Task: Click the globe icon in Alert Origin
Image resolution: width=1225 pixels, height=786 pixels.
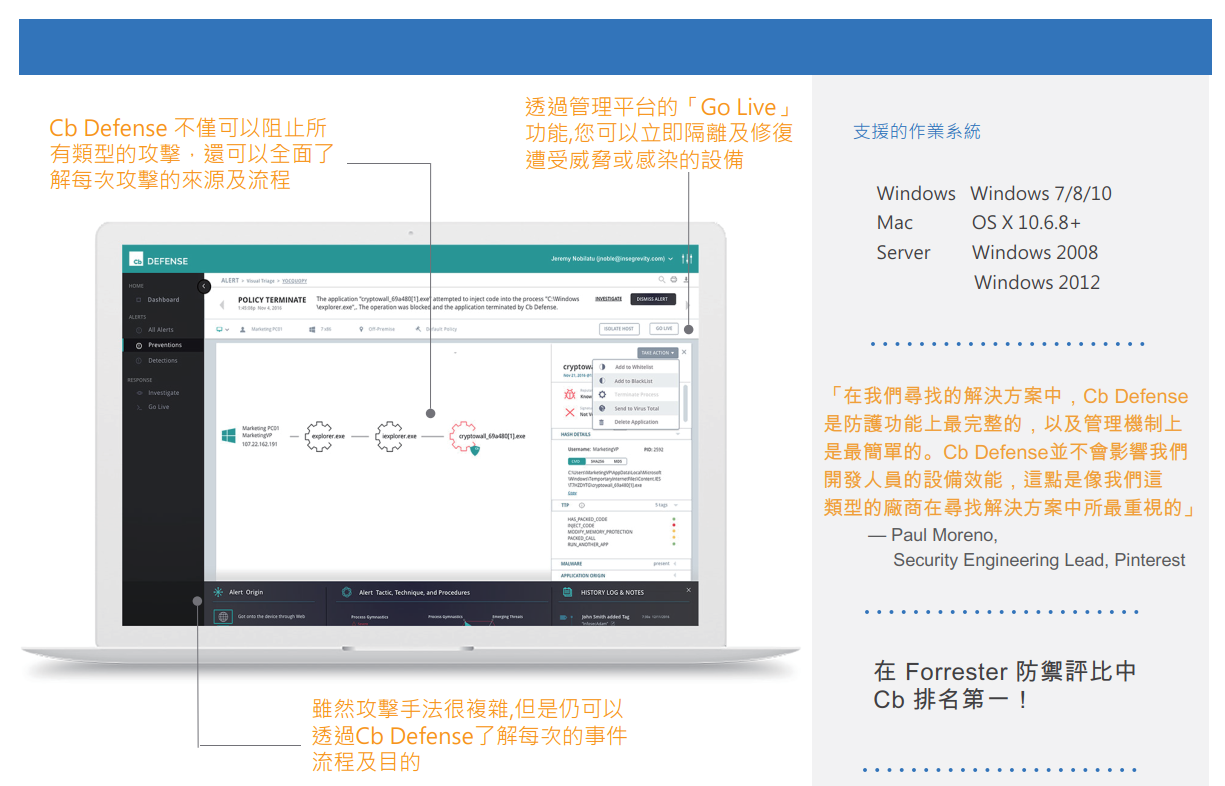Action: pos(223,617)
